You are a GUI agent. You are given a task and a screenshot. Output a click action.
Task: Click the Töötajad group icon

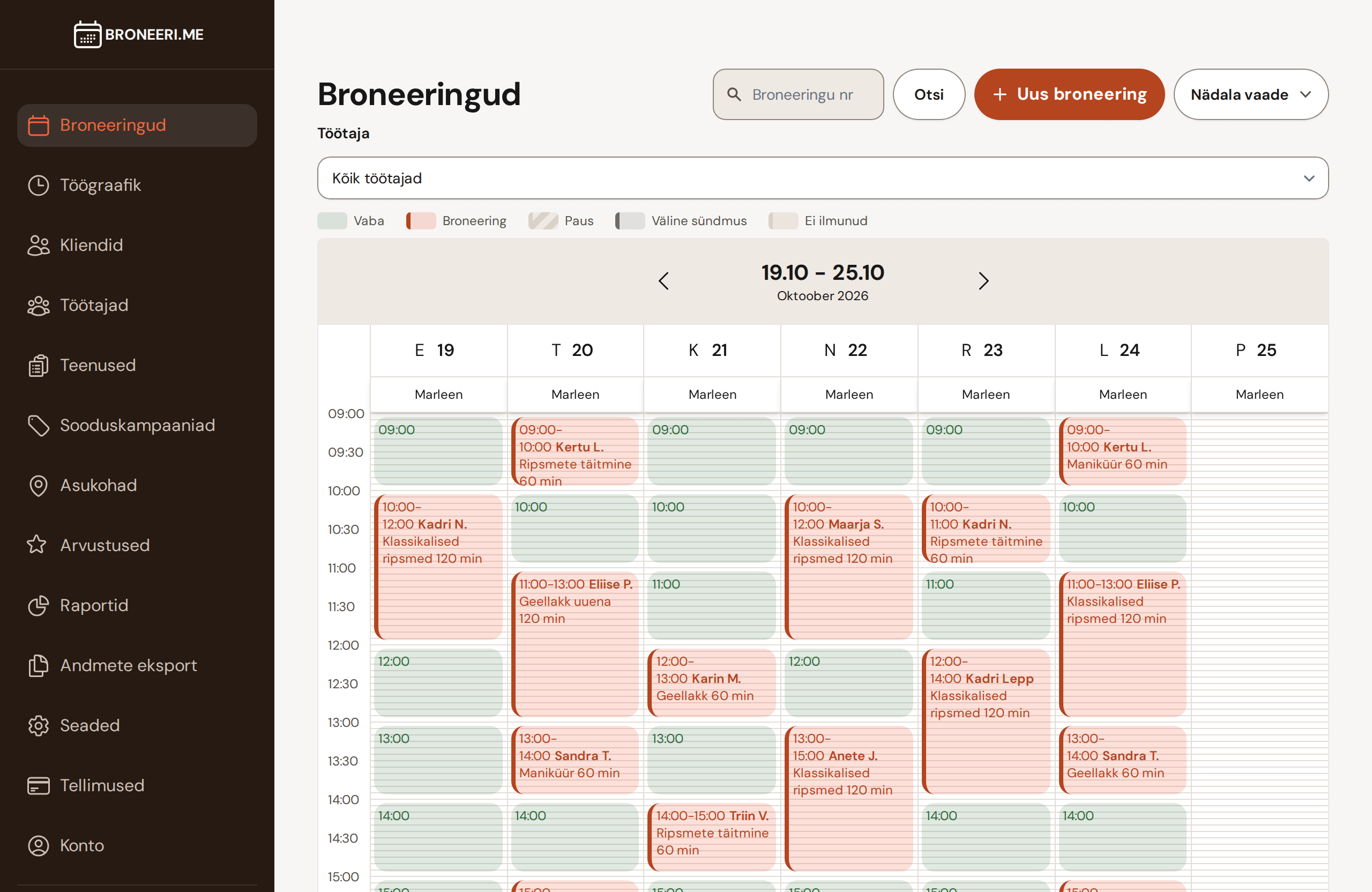click(x=39, y=306)
